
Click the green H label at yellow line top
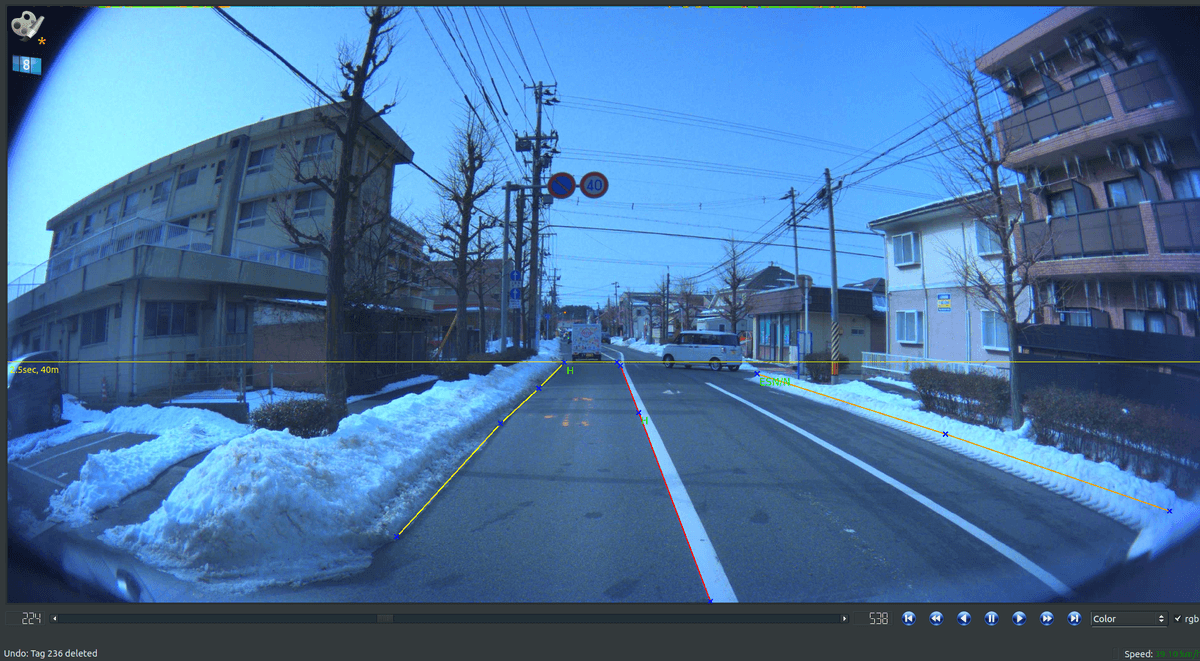570,371
